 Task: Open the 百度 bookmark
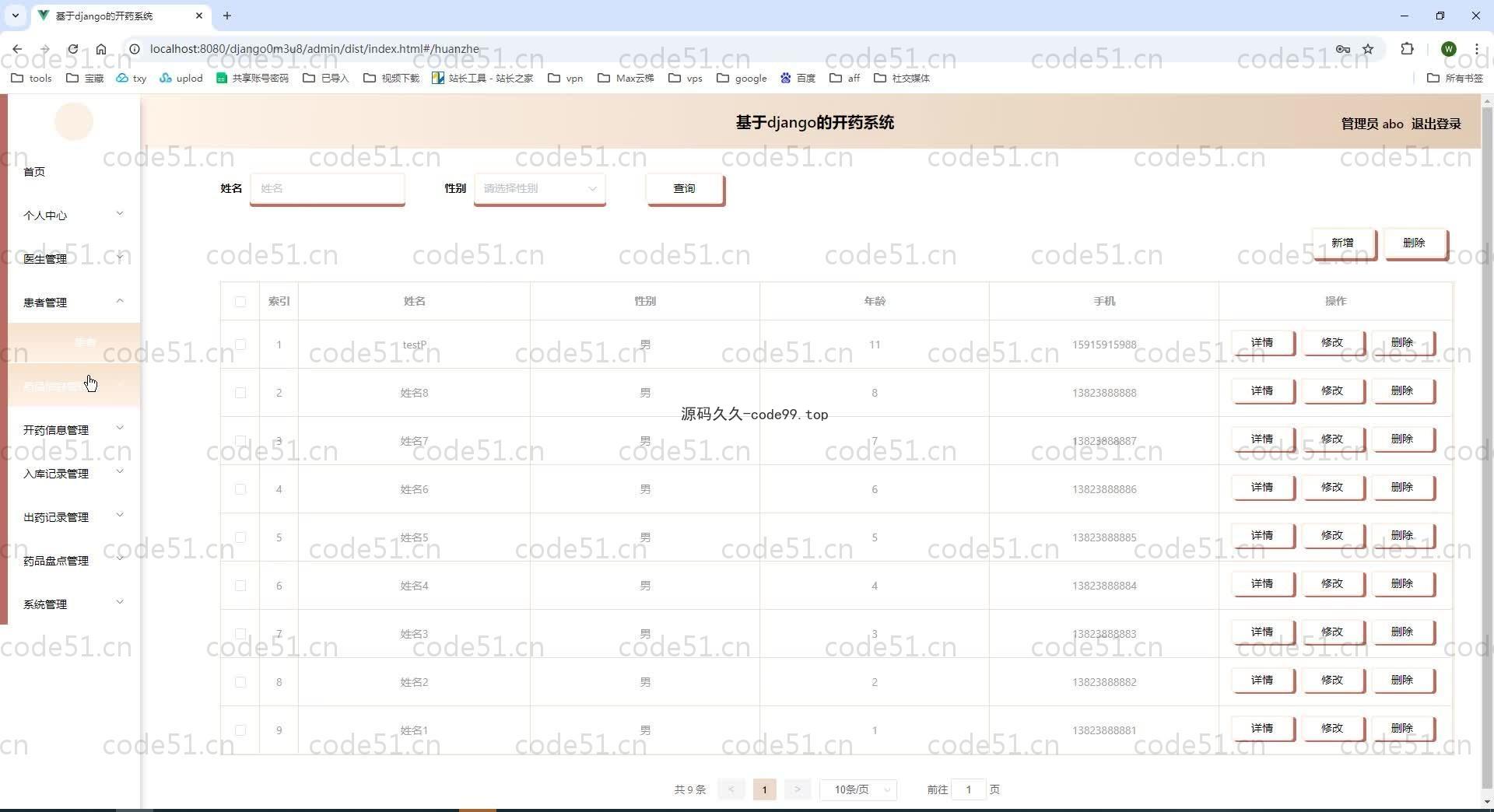point(798,78)
